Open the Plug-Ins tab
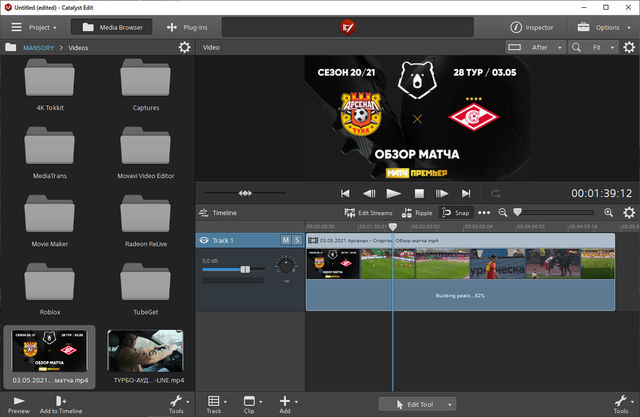The height and width of the screenshot is (417, 640). 187,27
